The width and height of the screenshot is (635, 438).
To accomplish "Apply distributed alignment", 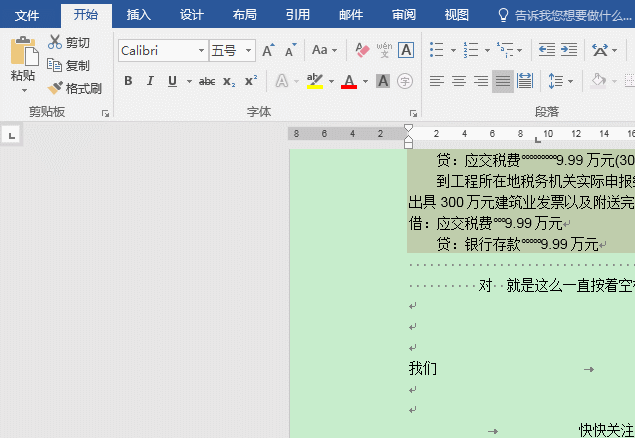I will pyautogui.click(x=525, y=81).
